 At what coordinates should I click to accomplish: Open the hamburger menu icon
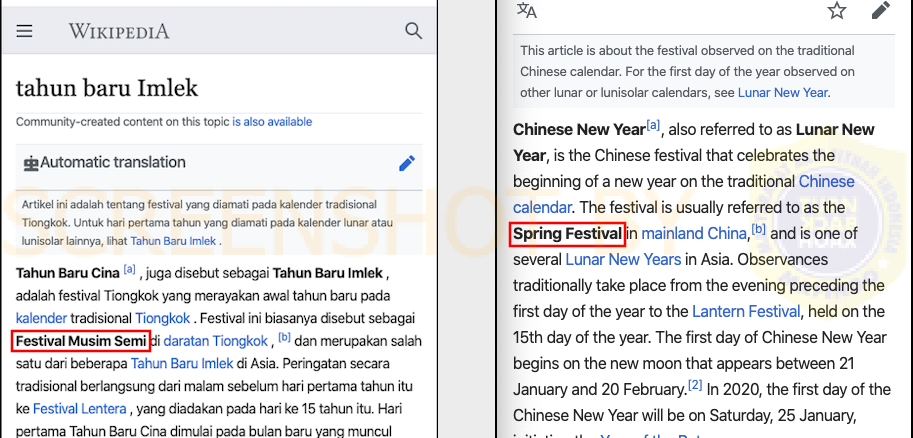24,31
